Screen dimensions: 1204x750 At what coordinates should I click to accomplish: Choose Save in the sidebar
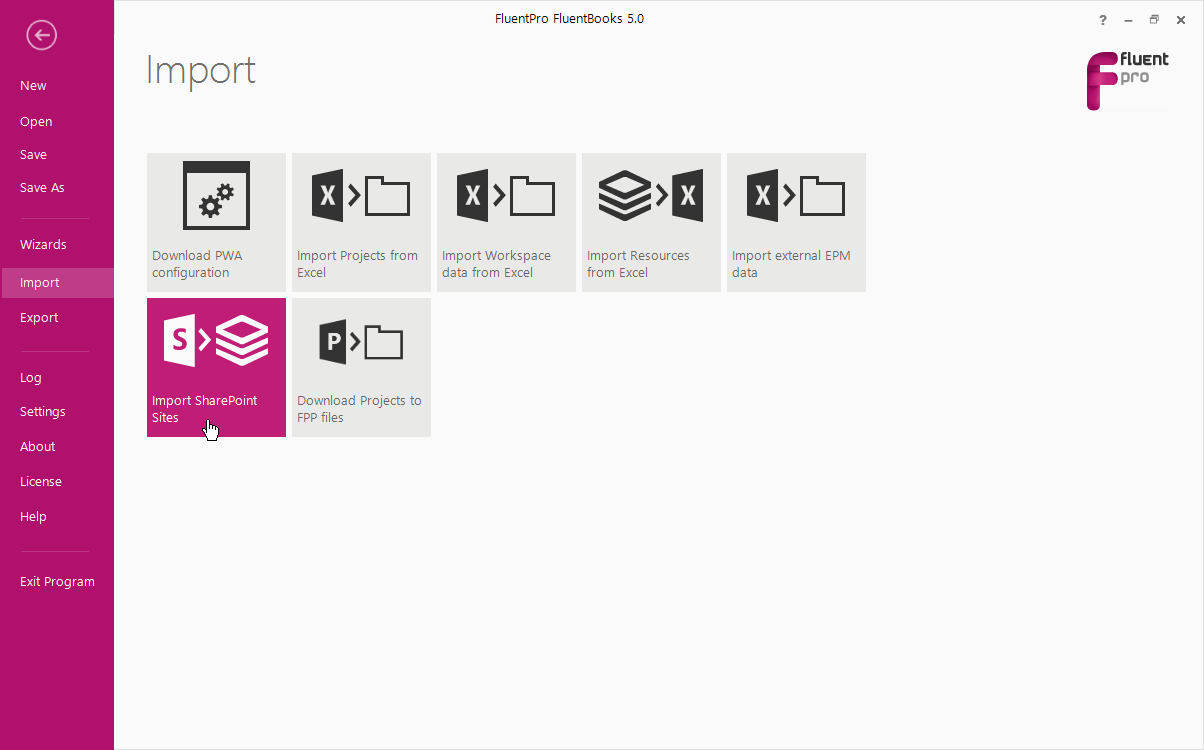coord(33,155)
